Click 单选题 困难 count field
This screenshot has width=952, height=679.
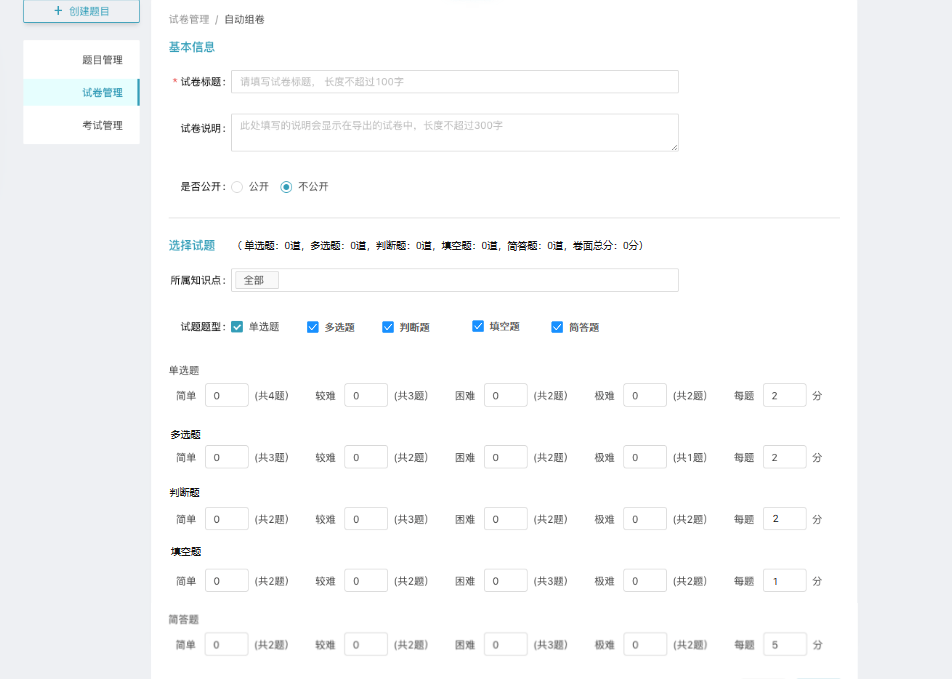(x=506, y=395)
